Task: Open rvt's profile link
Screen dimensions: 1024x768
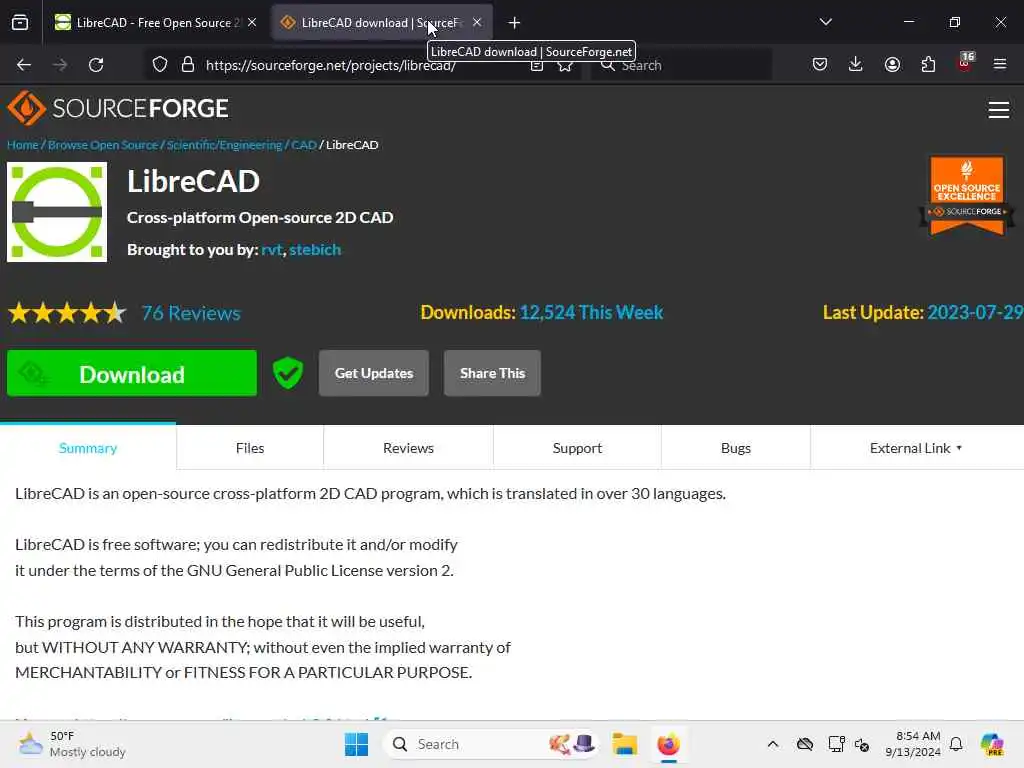Action: [x=272, y=249]
